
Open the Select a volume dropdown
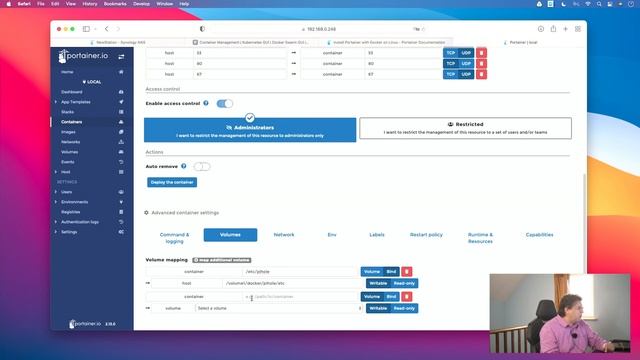(x=279, y=308)
